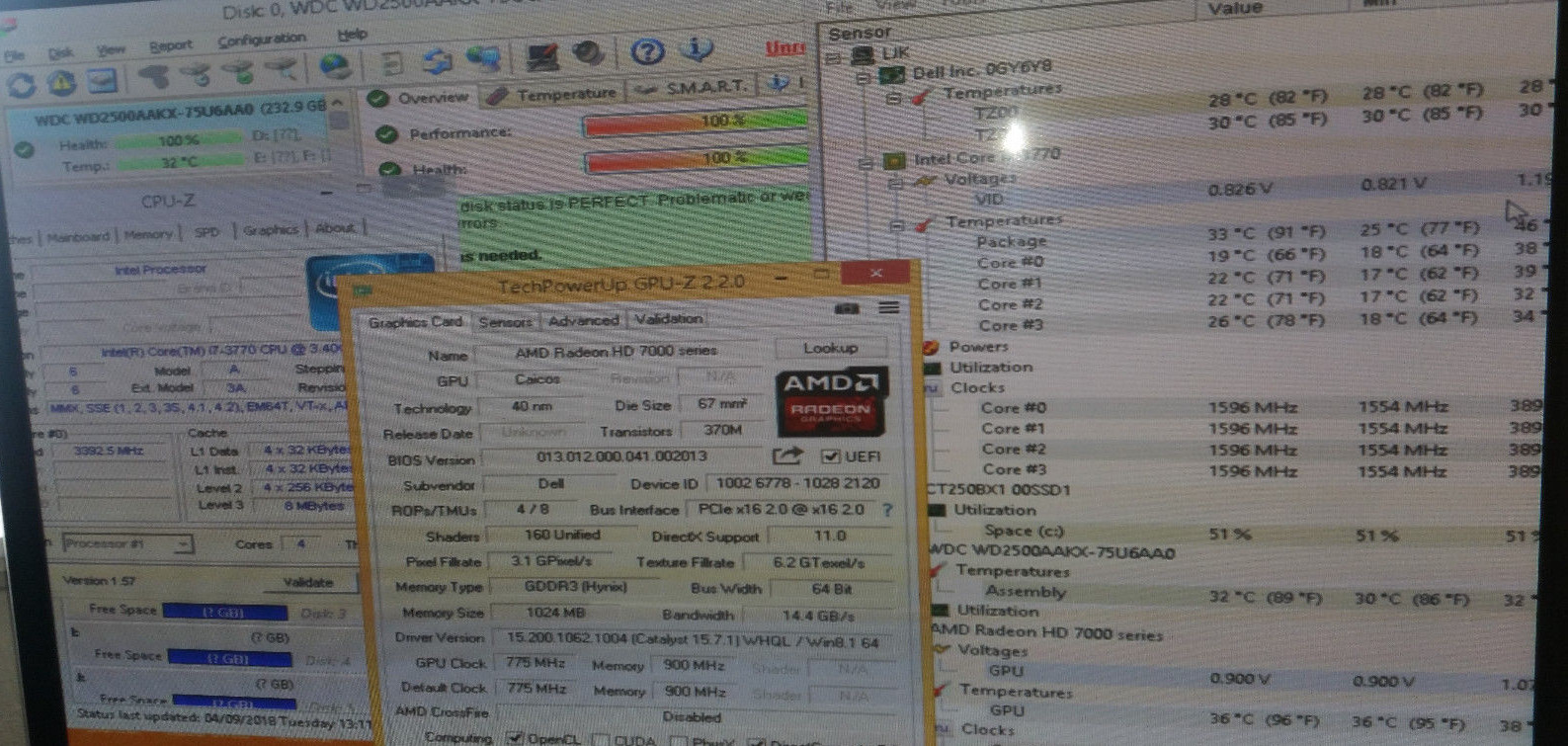
Task: Click the question mark beside Bus Interface
Action: click(887, 510)
